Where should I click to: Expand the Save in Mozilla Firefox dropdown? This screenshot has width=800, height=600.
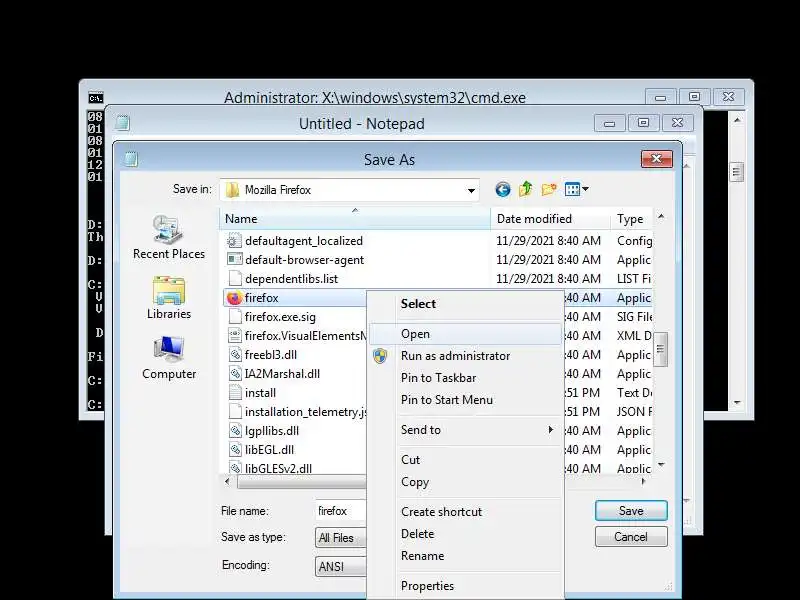coord(471,190)
